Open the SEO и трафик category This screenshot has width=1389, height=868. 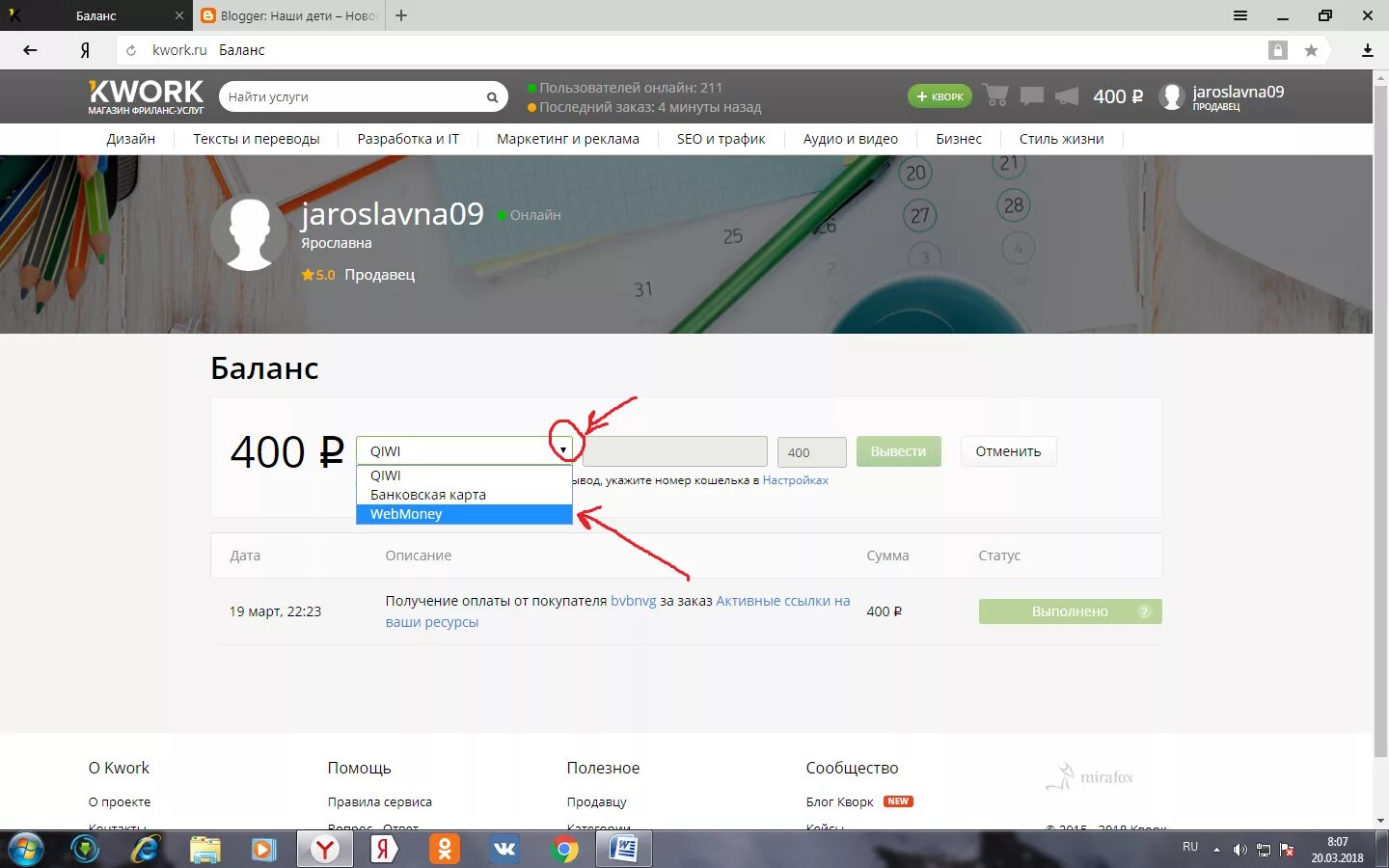tap(722, 139)
